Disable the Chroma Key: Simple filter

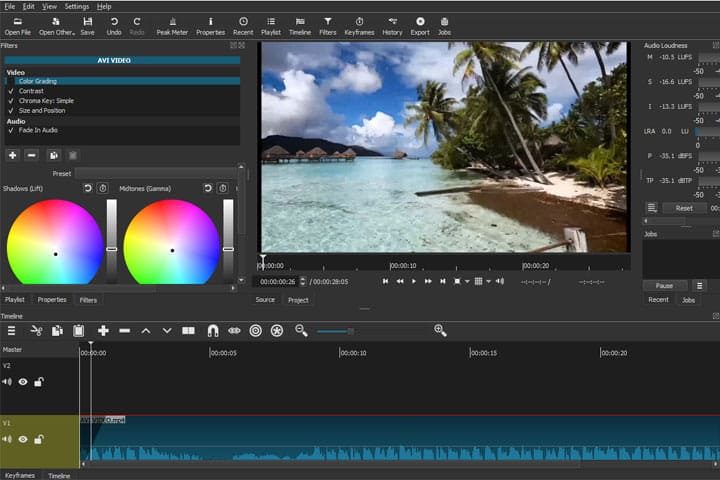(11, 101)
